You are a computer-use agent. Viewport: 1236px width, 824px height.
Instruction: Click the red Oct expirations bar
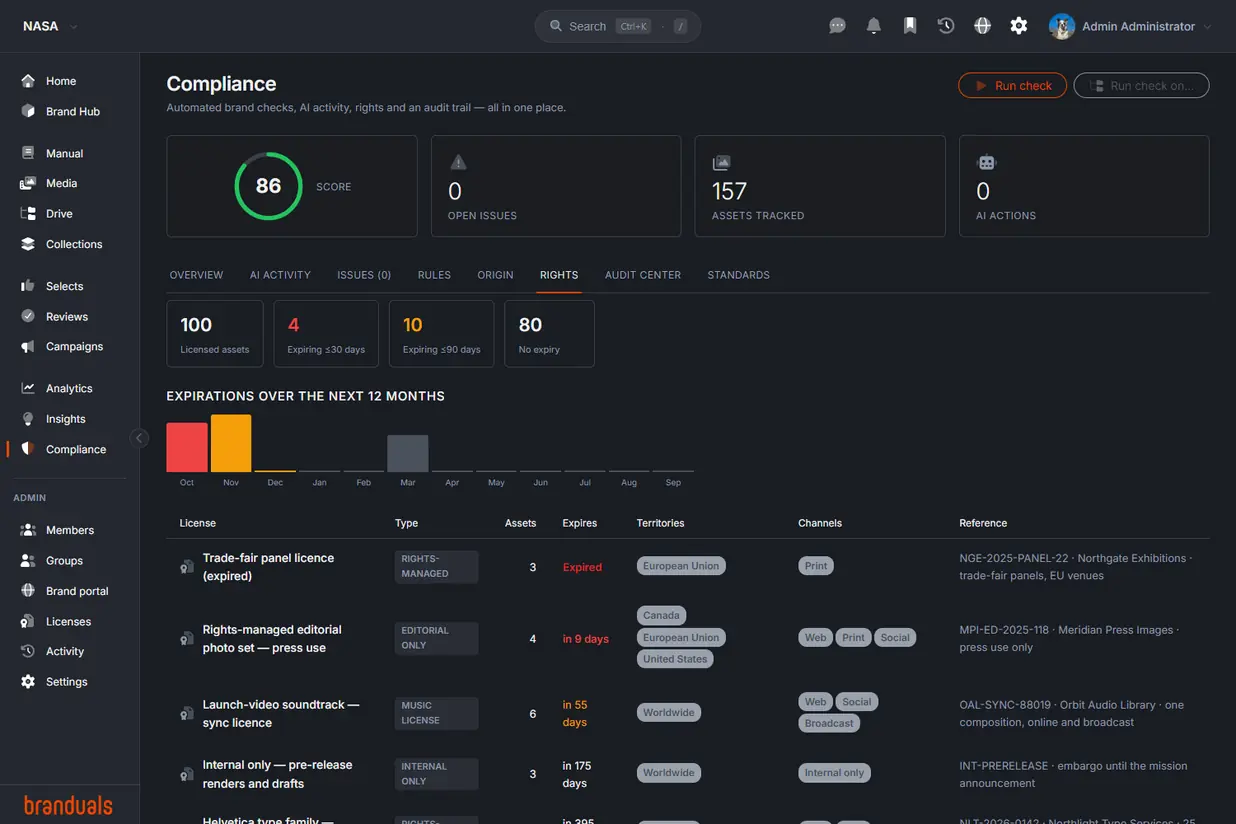(187, 447)
